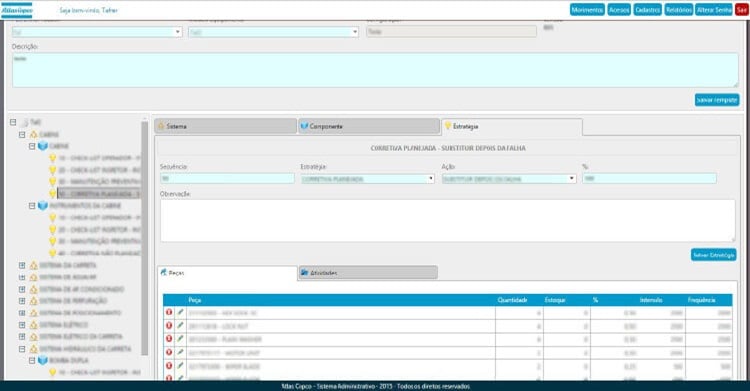Screen dimensions: 750x391
Task: Click the tree panel vertical scrollbar
Action: click(x=144, y=238)
